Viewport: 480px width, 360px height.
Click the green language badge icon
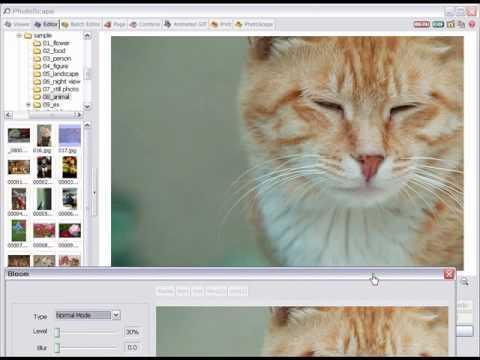(438, 24)
